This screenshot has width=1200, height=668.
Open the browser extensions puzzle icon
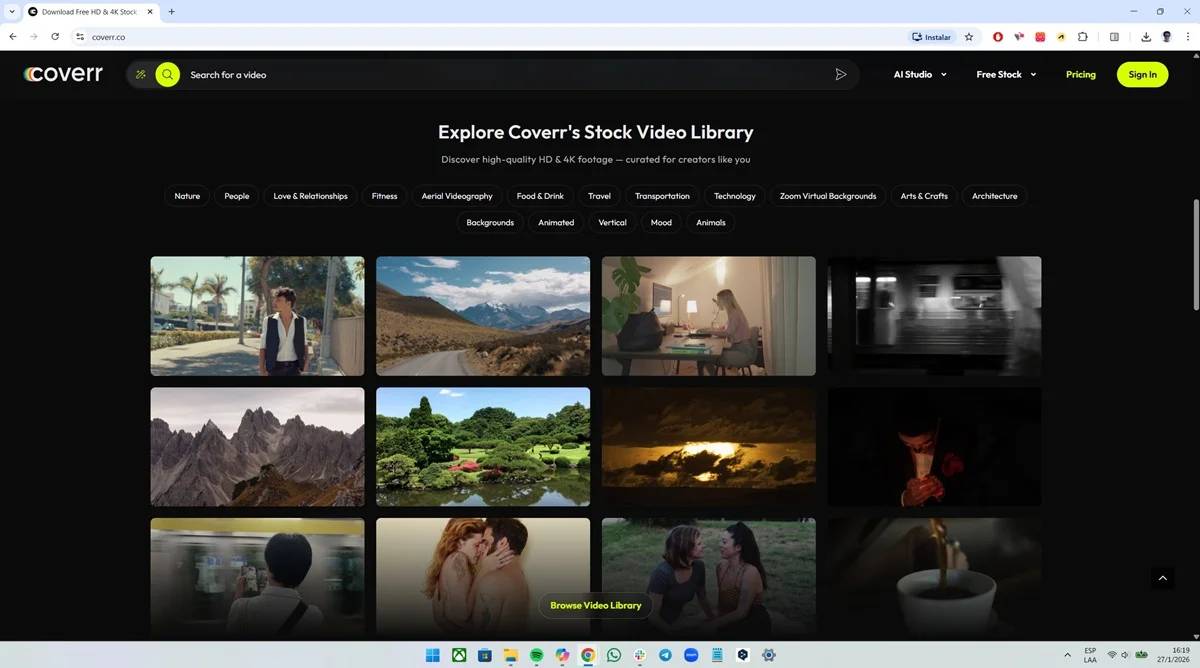click(x=1082, y=37)
